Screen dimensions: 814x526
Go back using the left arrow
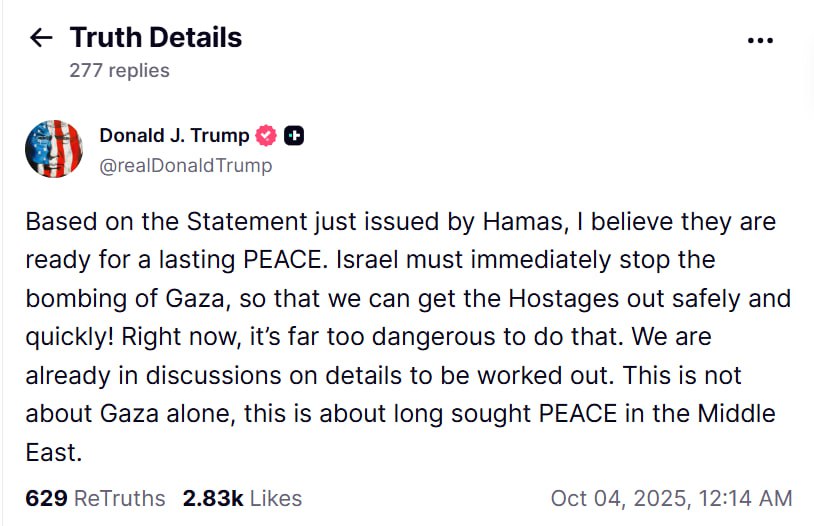click(x=40, y=38)
